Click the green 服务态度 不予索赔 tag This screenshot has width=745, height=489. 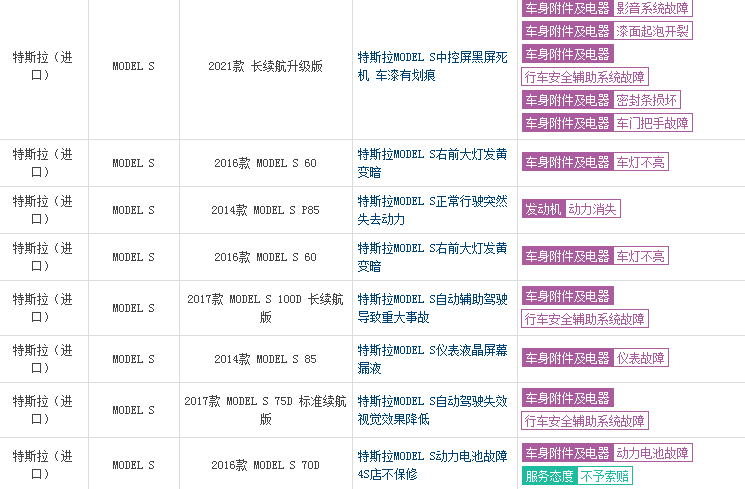[577, 476]
